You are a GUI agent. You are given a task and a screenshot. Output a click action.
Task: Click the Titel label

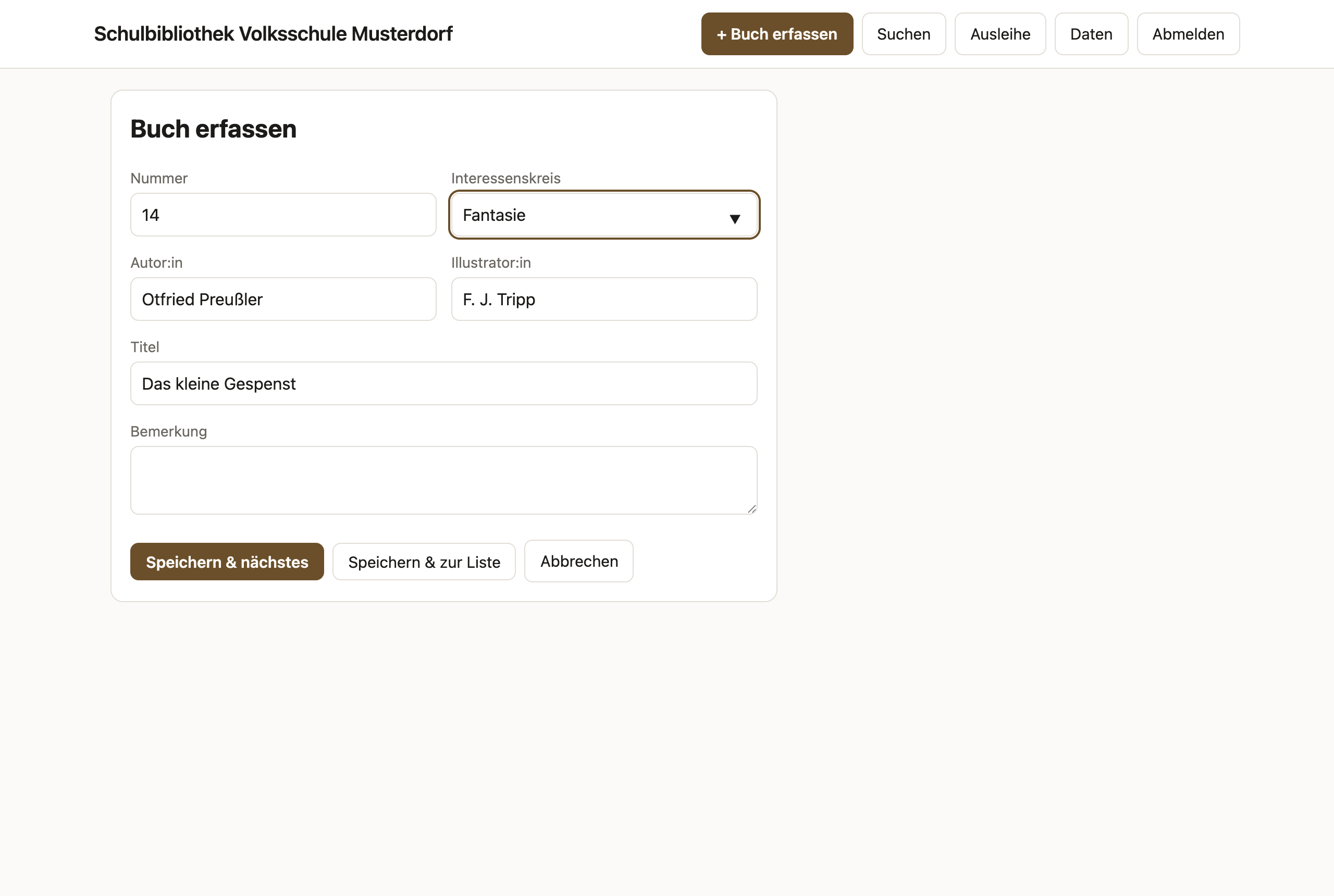(x=144, y=347)
